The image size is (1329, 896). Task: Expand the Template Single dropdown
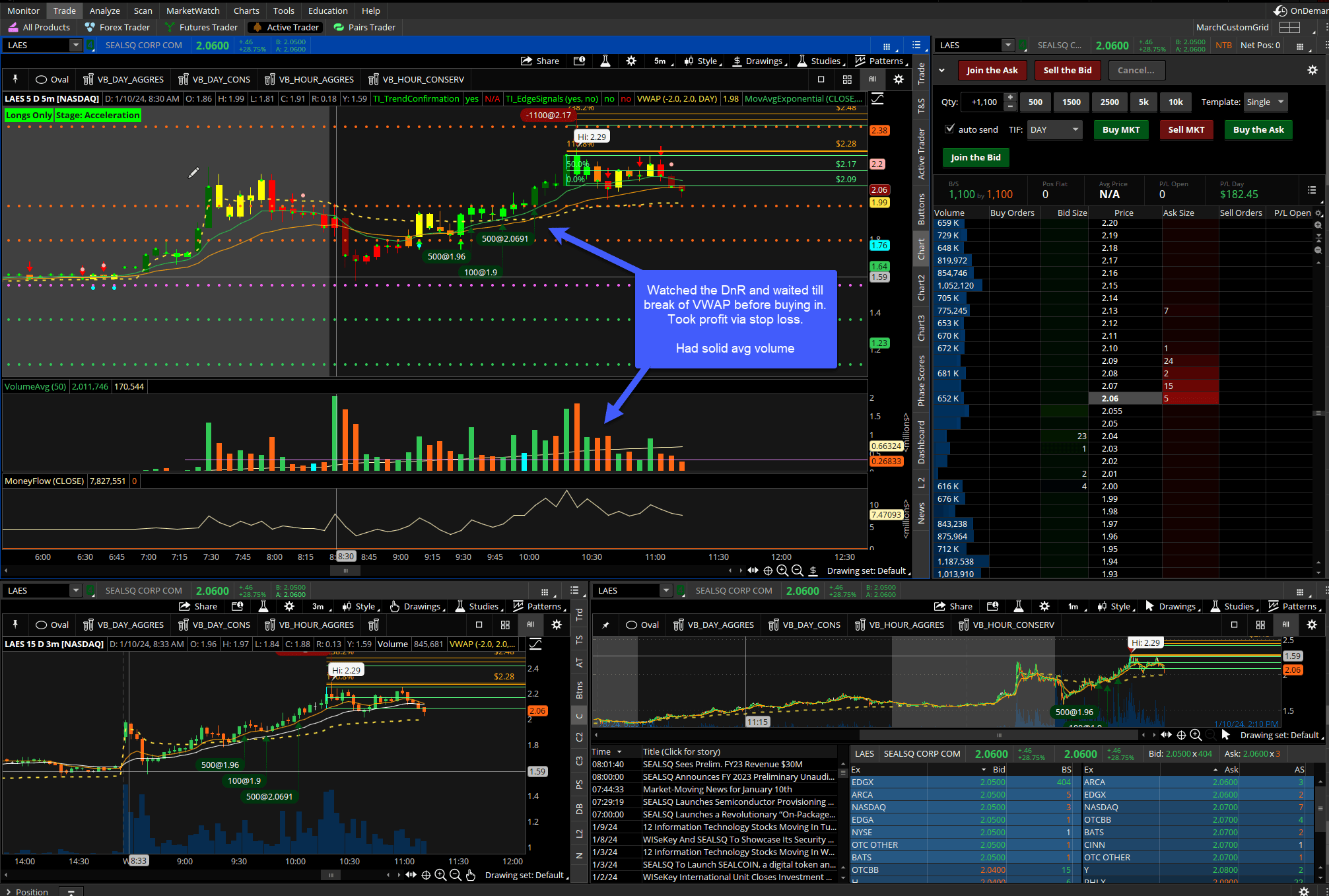(1265, 102)
